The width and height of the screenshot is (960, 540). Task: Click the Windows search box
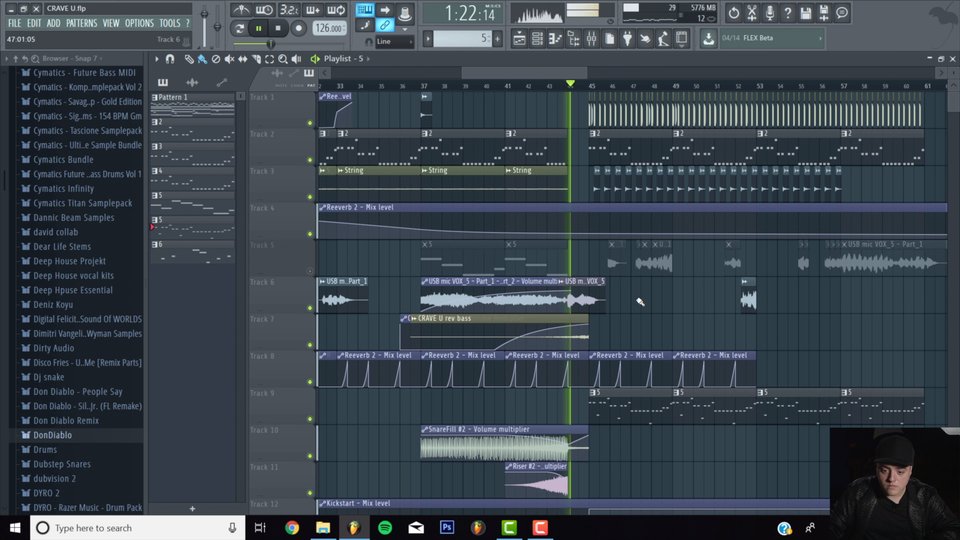(x=138, y=527)
